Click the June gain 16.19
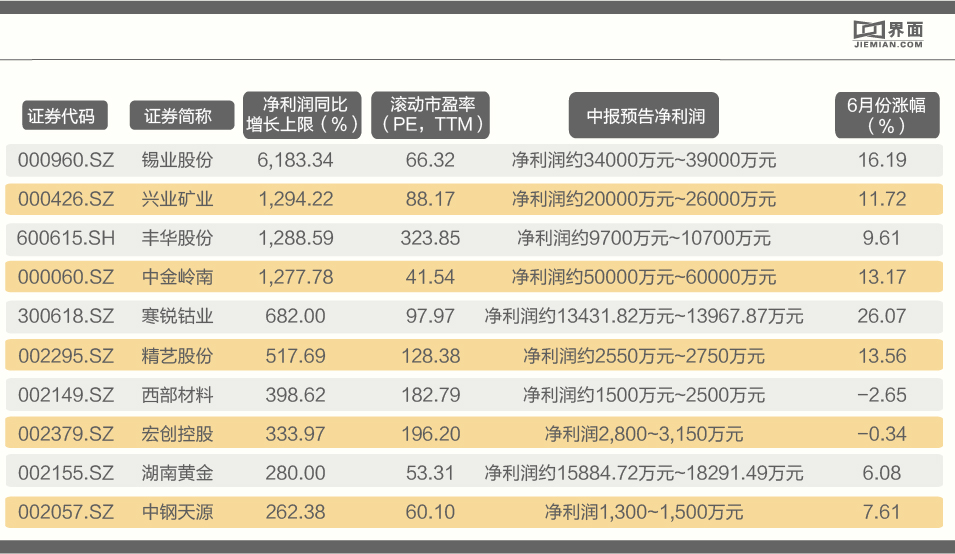 [882, 160]
